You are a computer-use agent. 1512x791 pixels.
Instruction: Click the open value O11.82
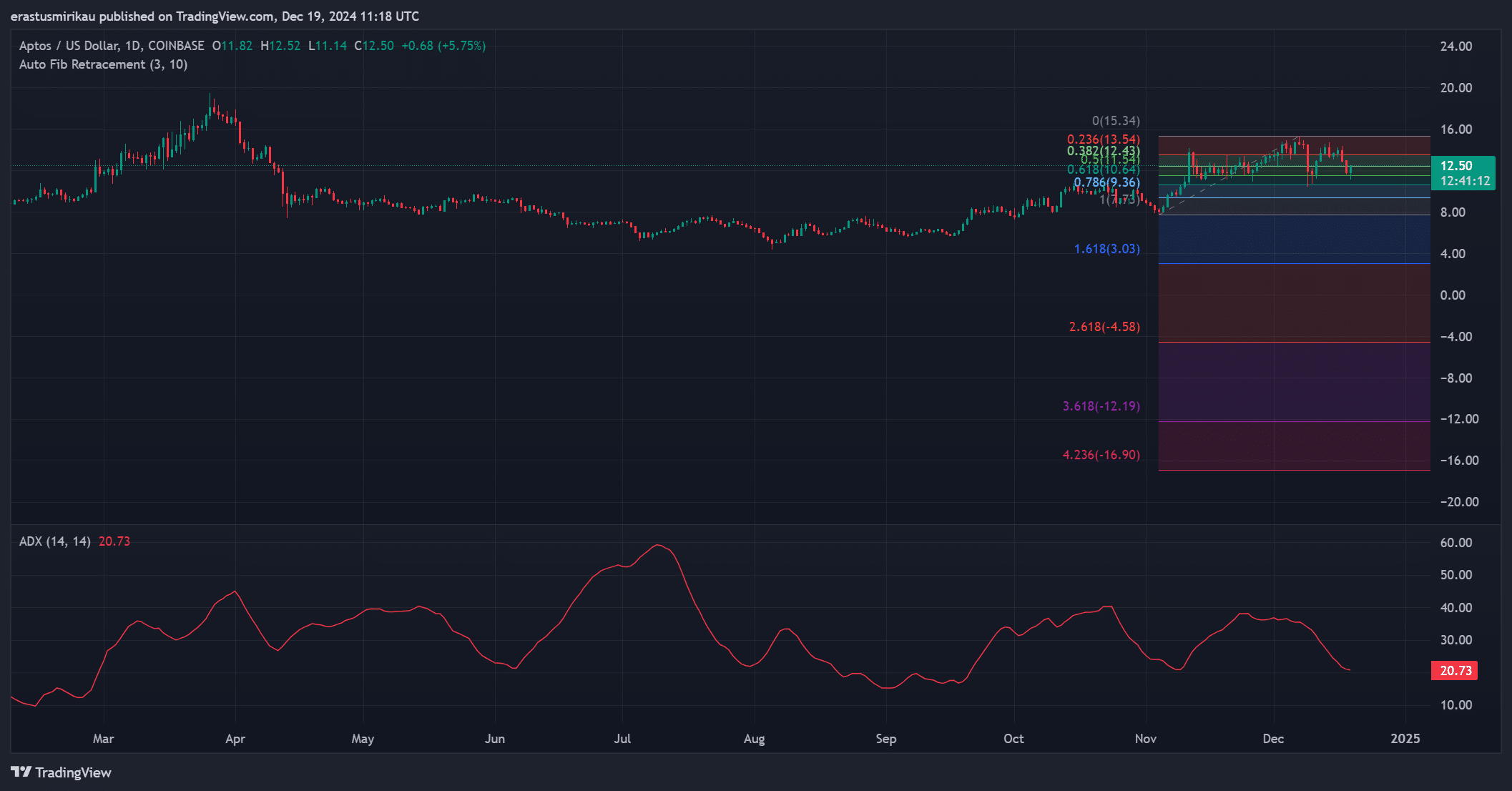tap(232, 46)
